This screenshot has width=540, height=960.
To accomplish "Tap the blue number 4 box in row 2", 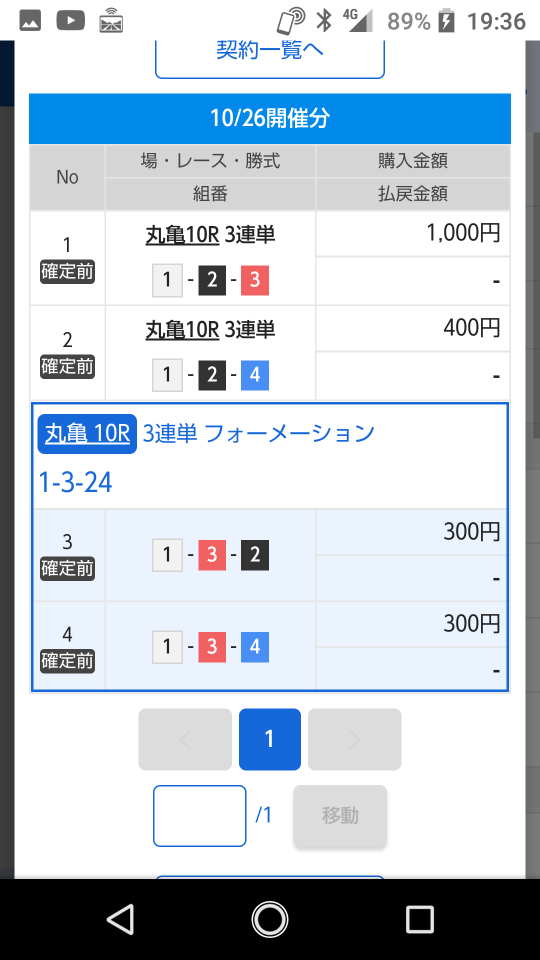I will [x=255, y=374].
